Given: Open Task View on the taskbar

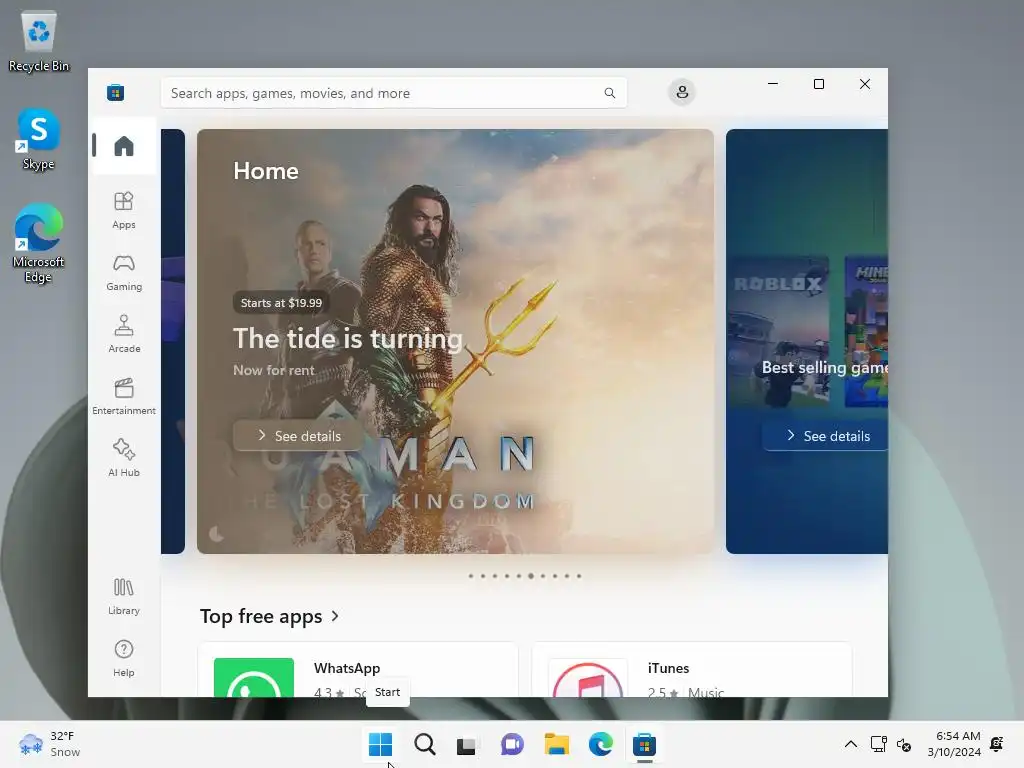Looking at the screenshot, I should tap(466, 744).
